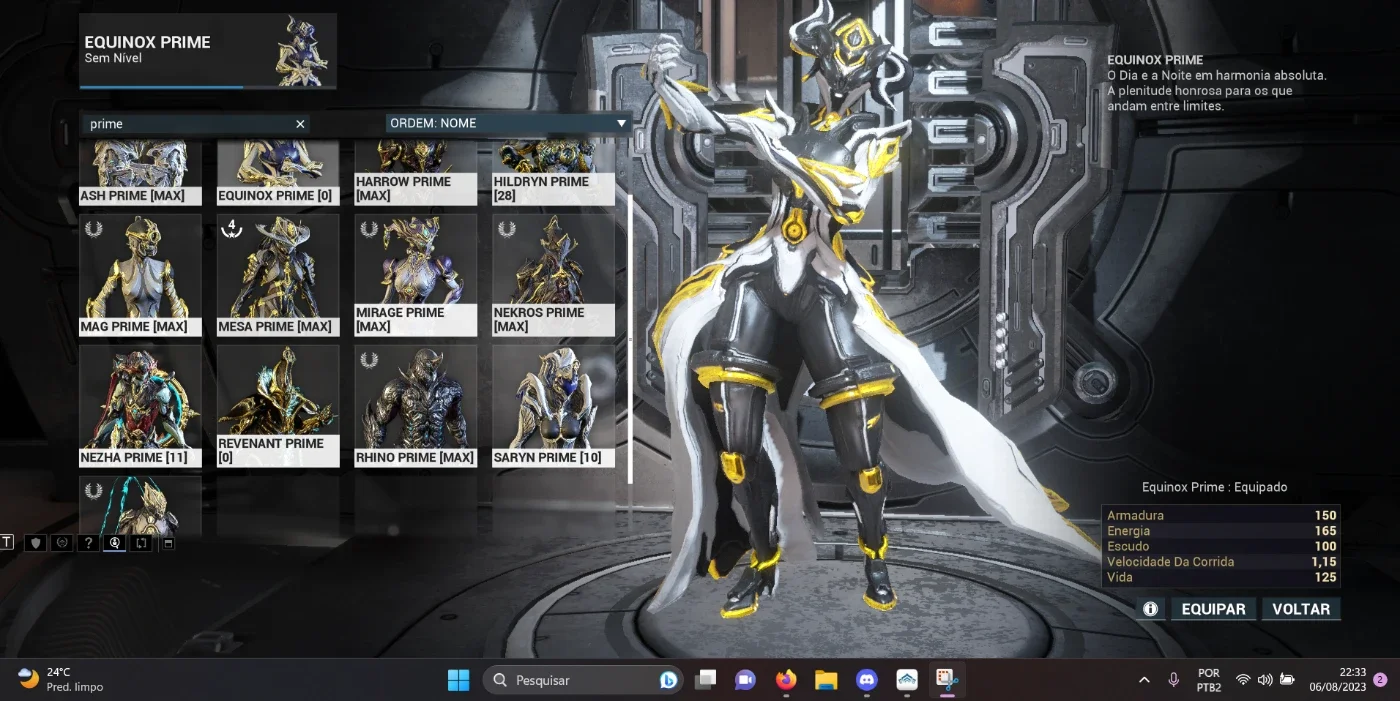
Task: Select the Nezha Prime [11] card
Action: pyautogui.click(x=140, y=406)
